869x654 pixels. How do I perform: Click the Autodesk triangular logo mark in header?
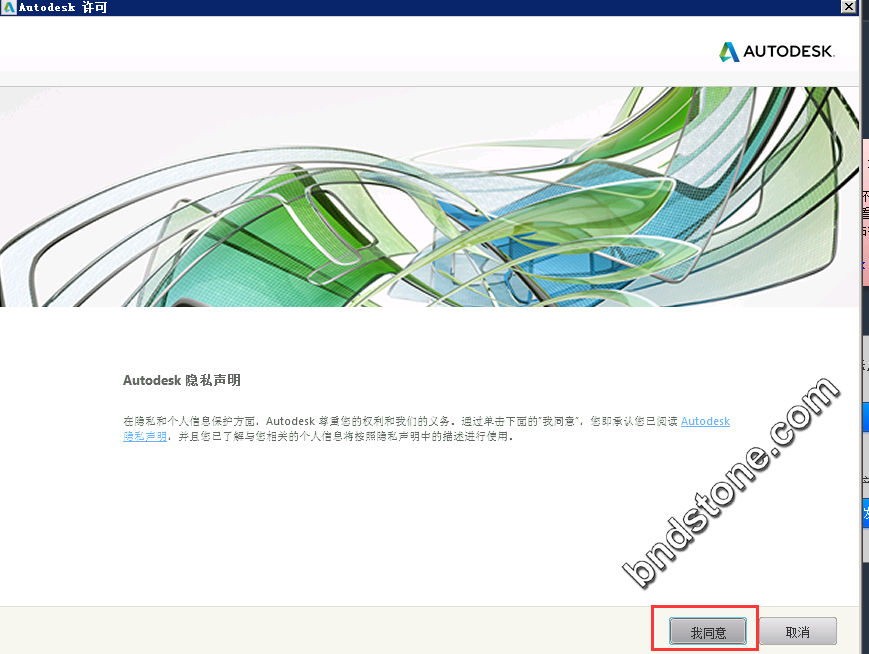click(729, 51)
